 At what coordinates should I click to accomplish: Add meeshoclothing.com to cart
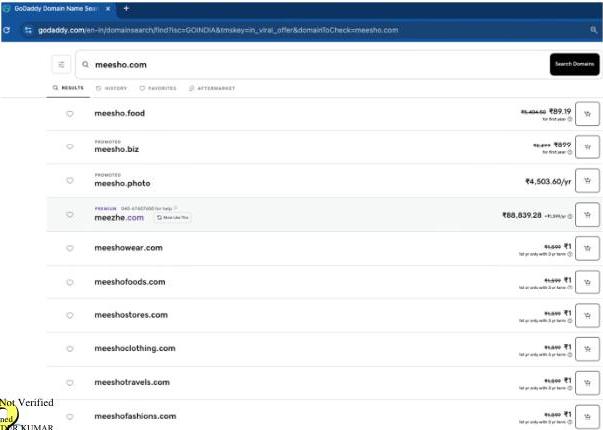tap(587, 349)
